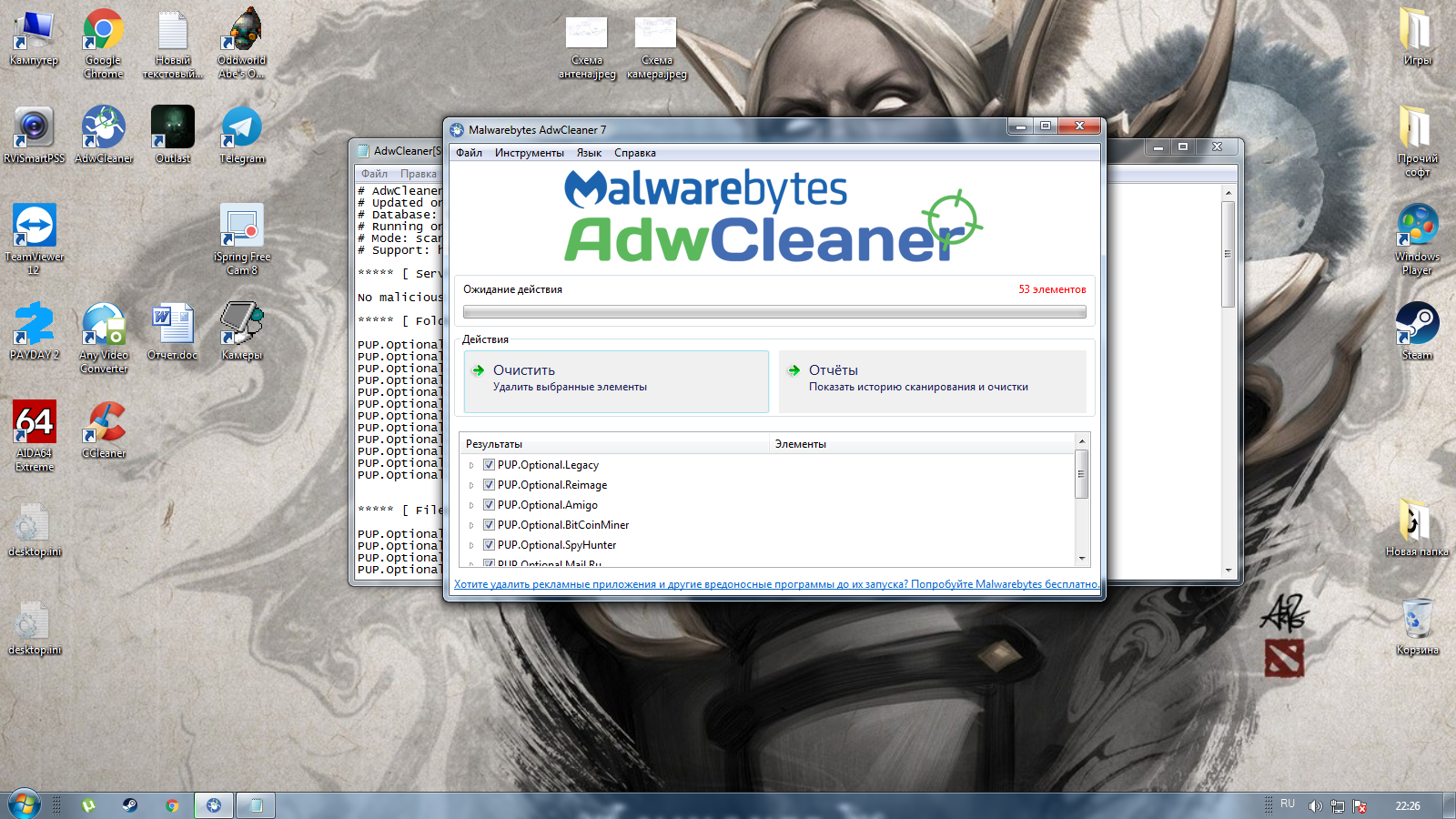The image size is (1456, 819).
Task: Click the results list scrollbar down arrow
Action: point(1082,558)
